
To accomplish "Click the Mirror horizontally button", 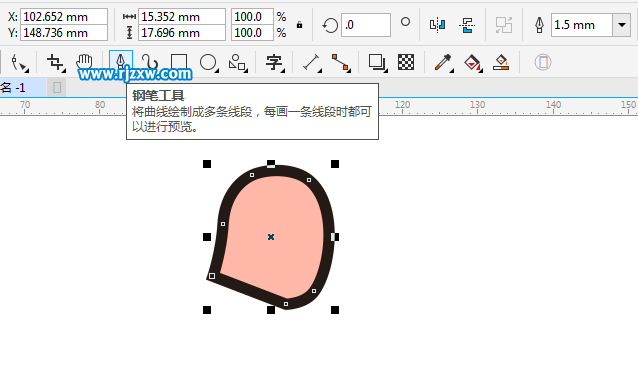I will pos(437,25).
